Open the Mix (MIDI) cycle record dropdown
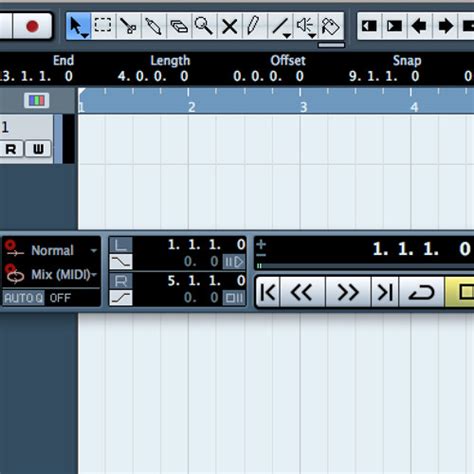This screenshot has height=474, width=474. coord(64,275)
